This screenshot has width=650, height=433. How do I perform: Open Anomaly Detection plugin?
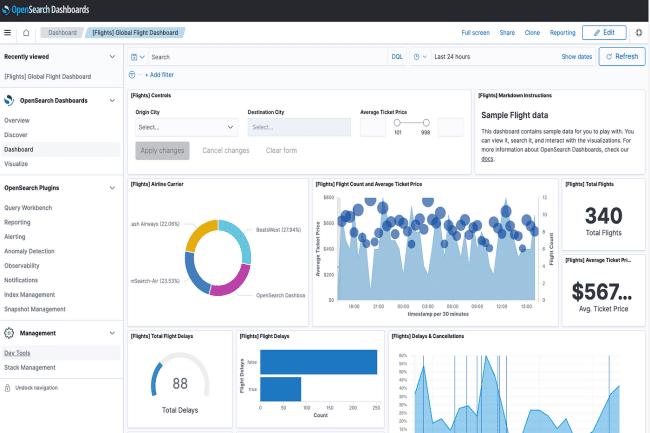[29, 251]
